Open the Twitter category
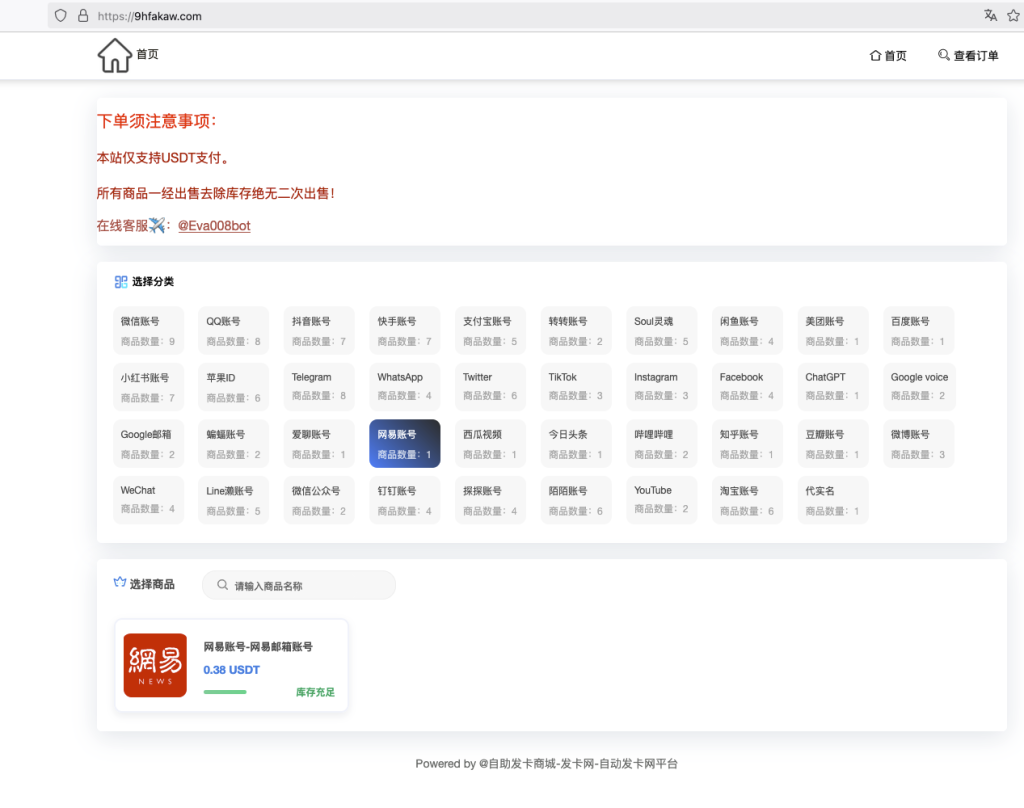The image size is (1024, 808). (490, 387)
